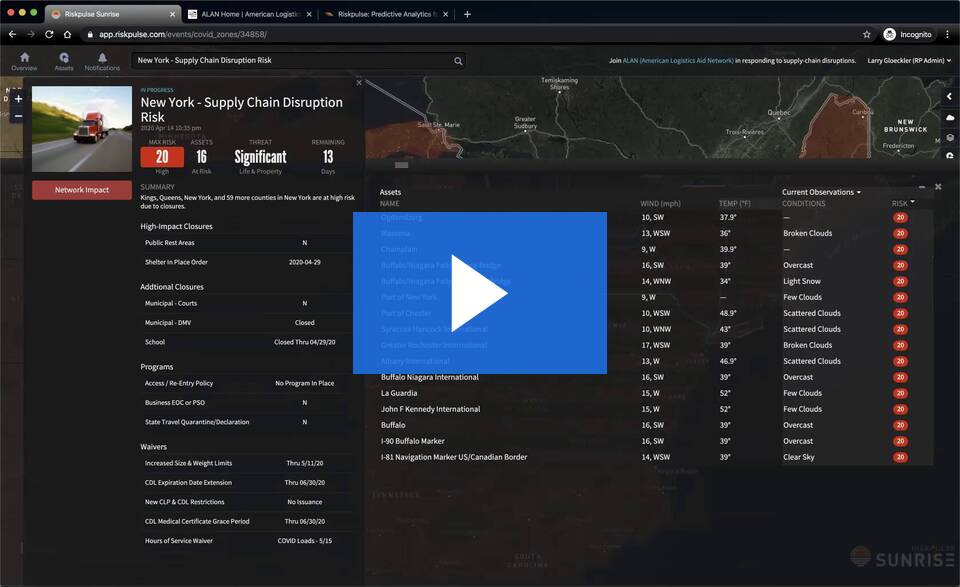Follow the ALAN (American Logistics Aid Network) link
960x587 pixels.
pos(678,61)
